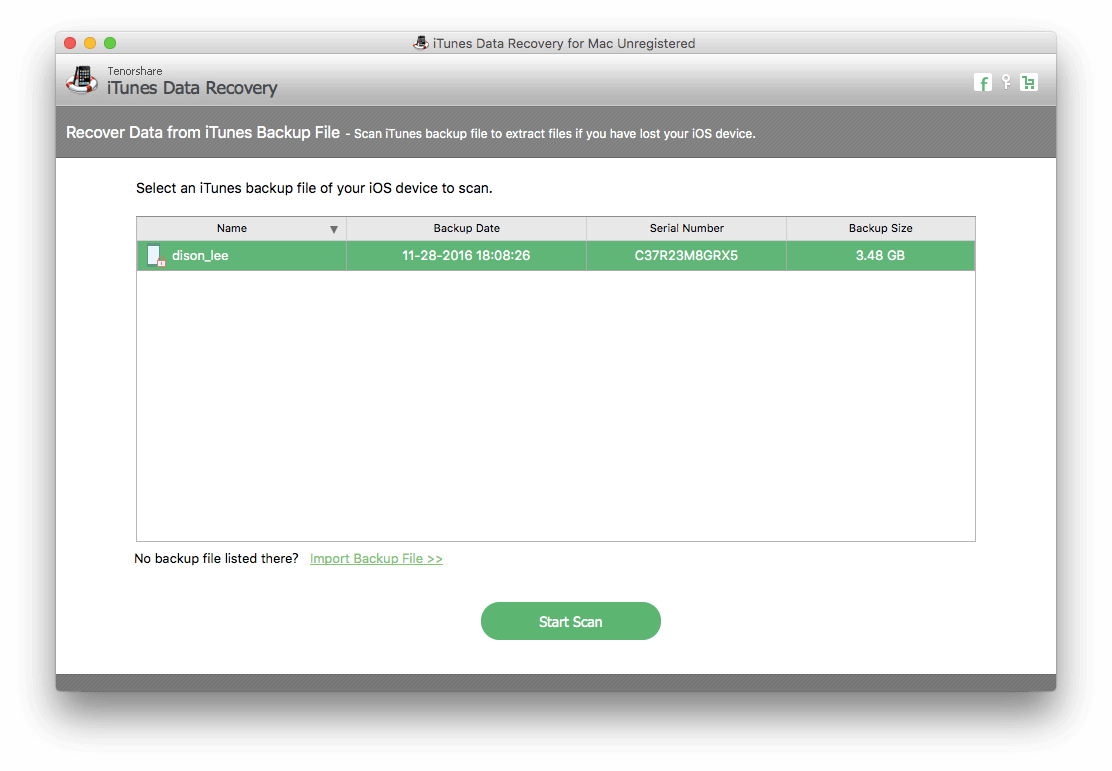
Task: Sort by the Serial Number column header
Action: pyautogui.click(x=686, y=228)
